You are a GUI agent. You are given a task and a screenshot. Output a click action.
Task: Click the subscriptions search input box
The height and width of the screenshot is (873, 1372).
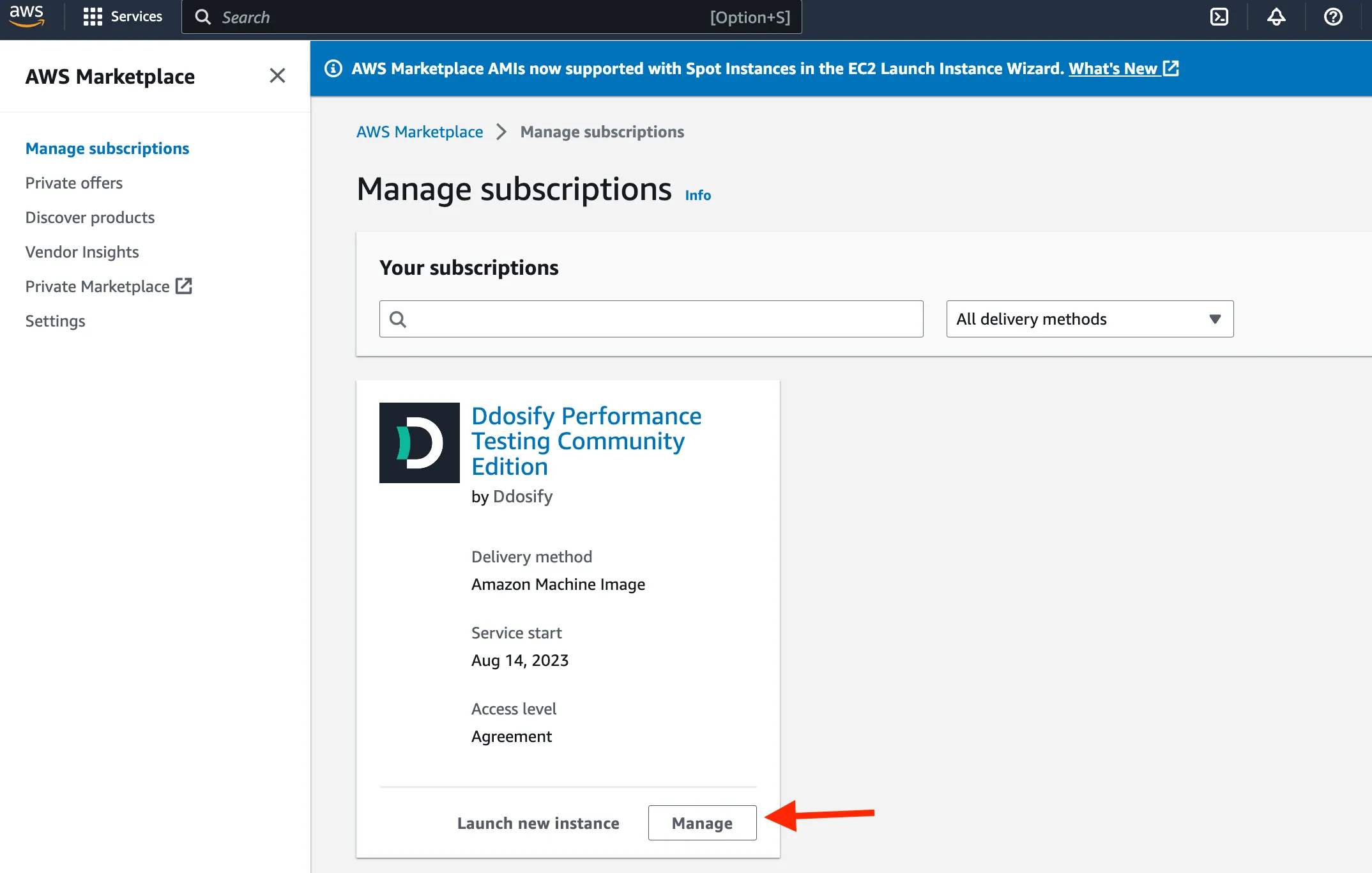tap(651, 319)
